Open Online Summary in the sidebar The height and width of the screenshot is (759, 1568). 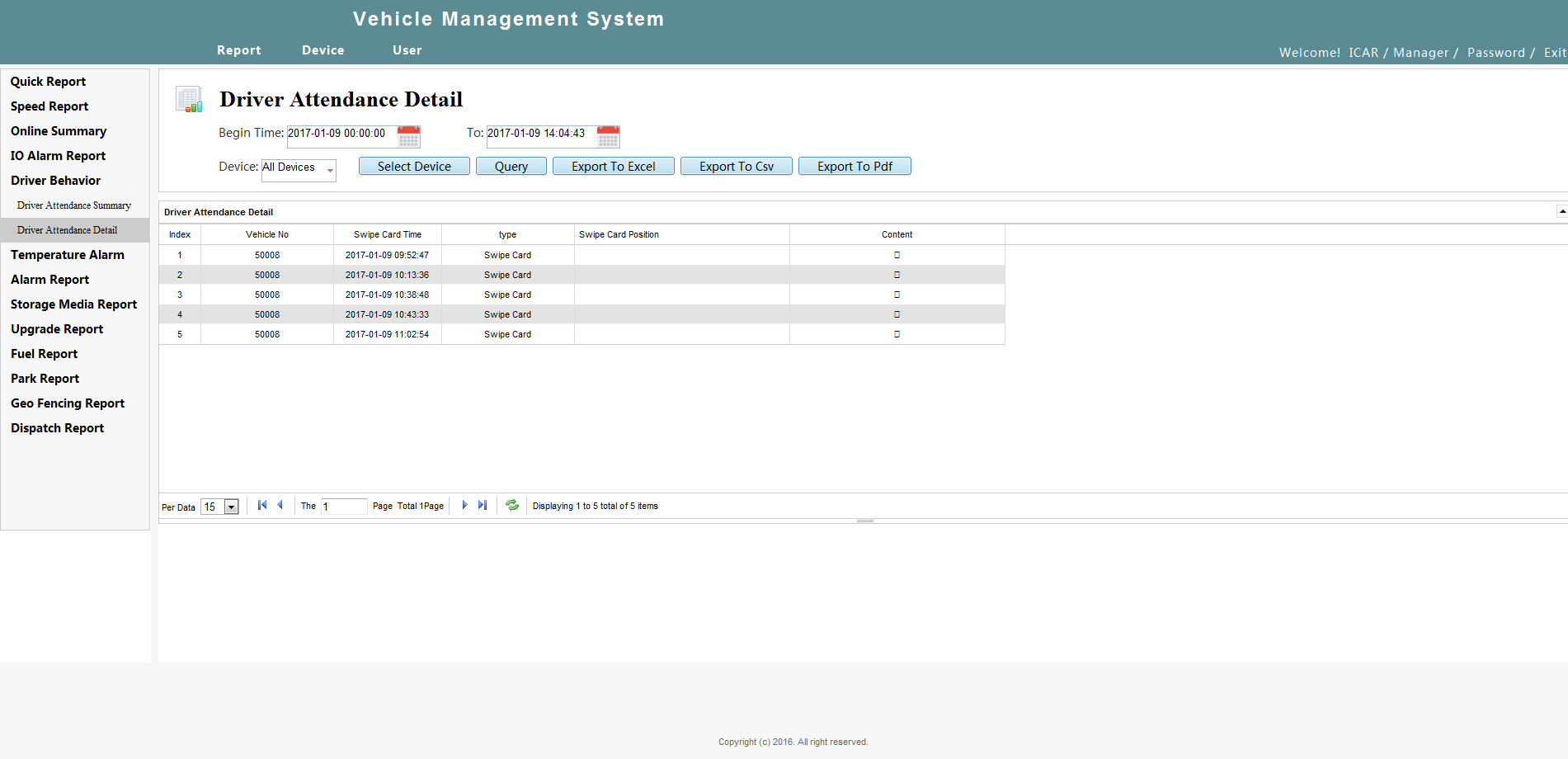coord(59,131)
